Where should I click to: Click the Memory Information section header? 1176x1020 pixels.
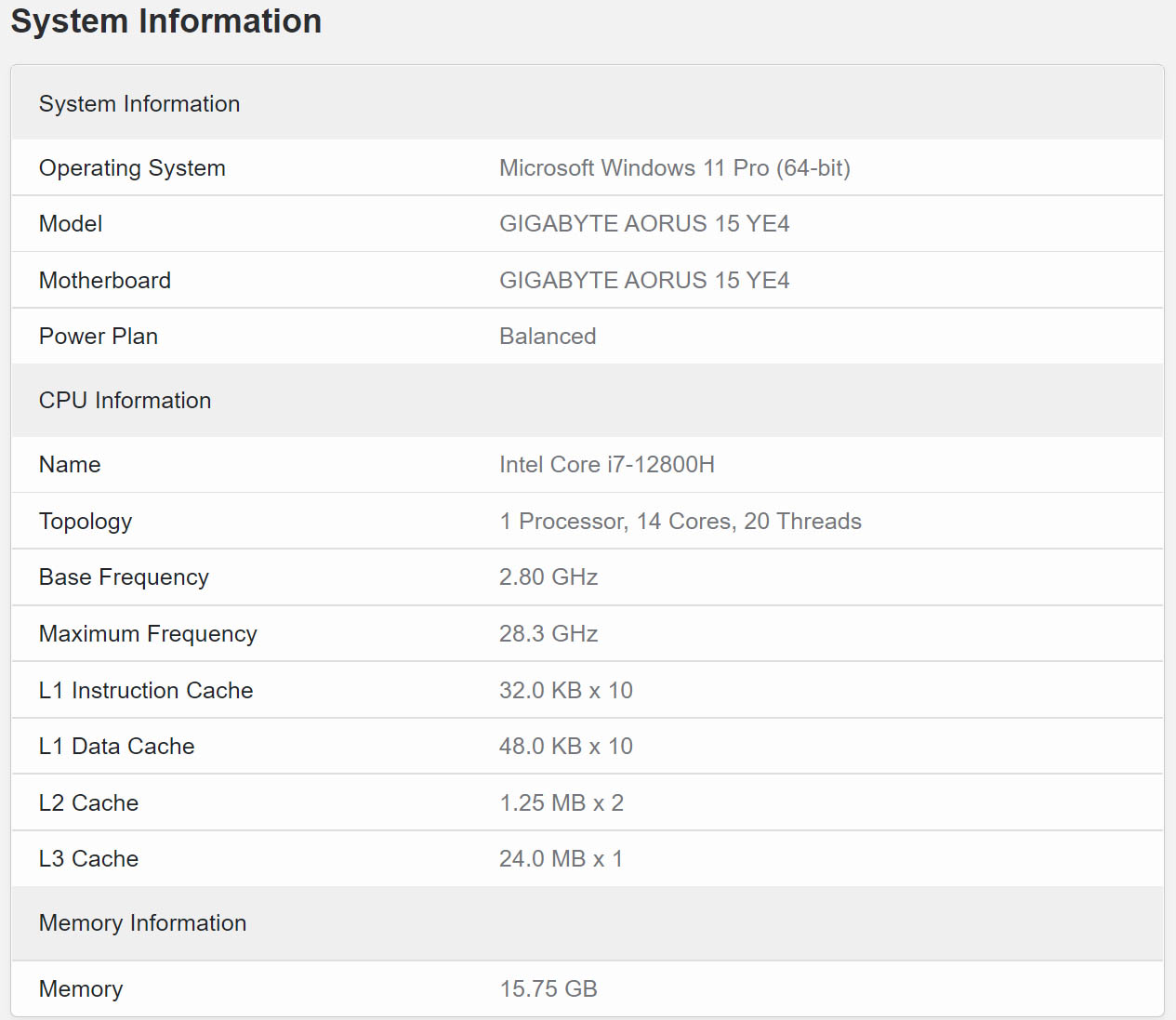coord(143,923)
